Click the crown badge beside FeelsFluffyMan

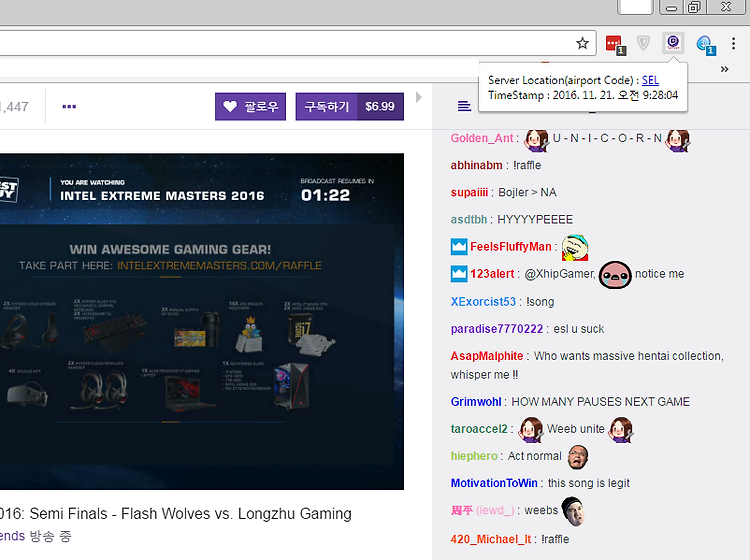click(x=459, y=247)
